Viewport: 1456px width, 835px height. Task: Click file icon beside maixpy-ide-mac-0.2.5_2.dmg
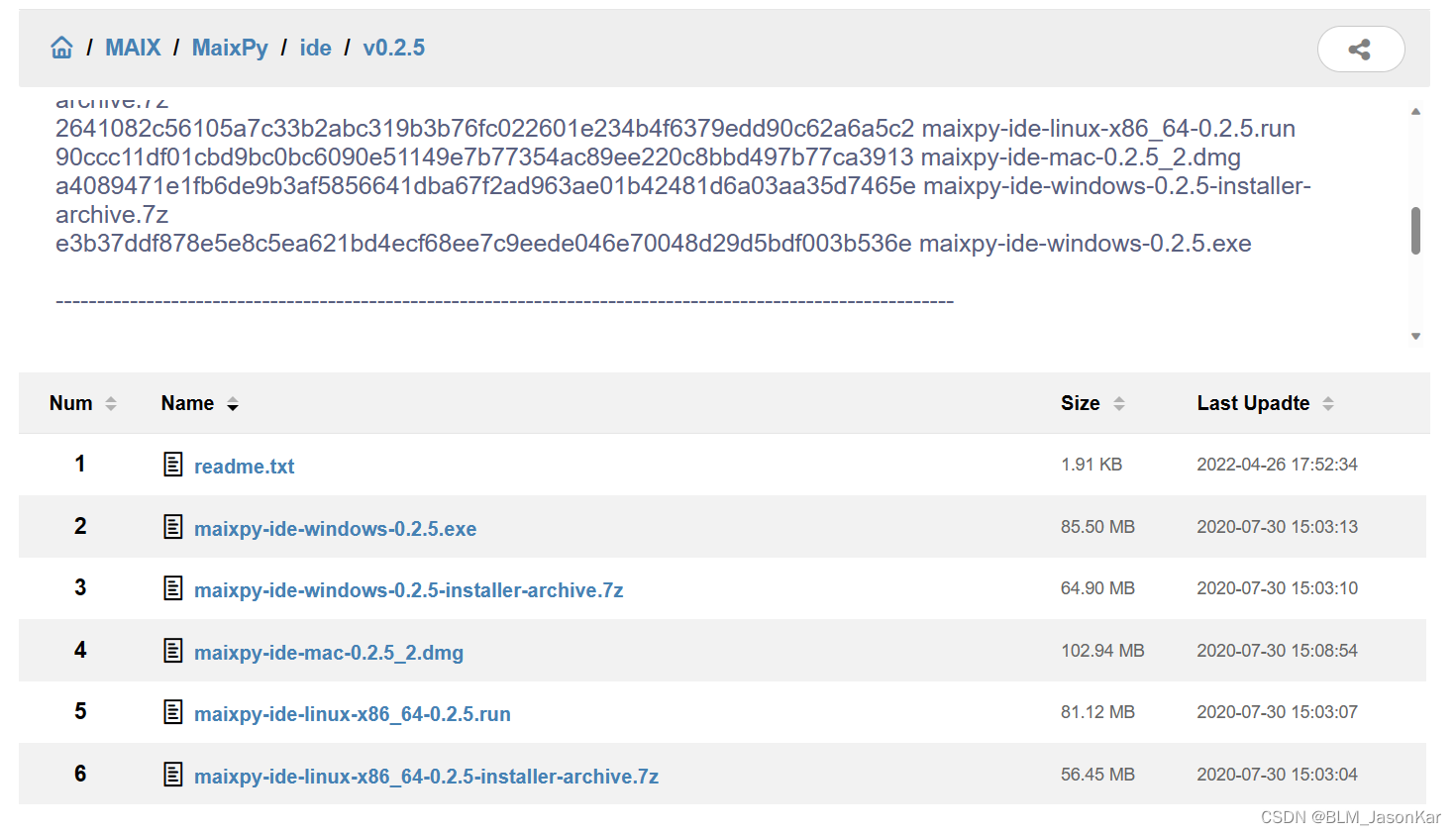click(173, 651)
